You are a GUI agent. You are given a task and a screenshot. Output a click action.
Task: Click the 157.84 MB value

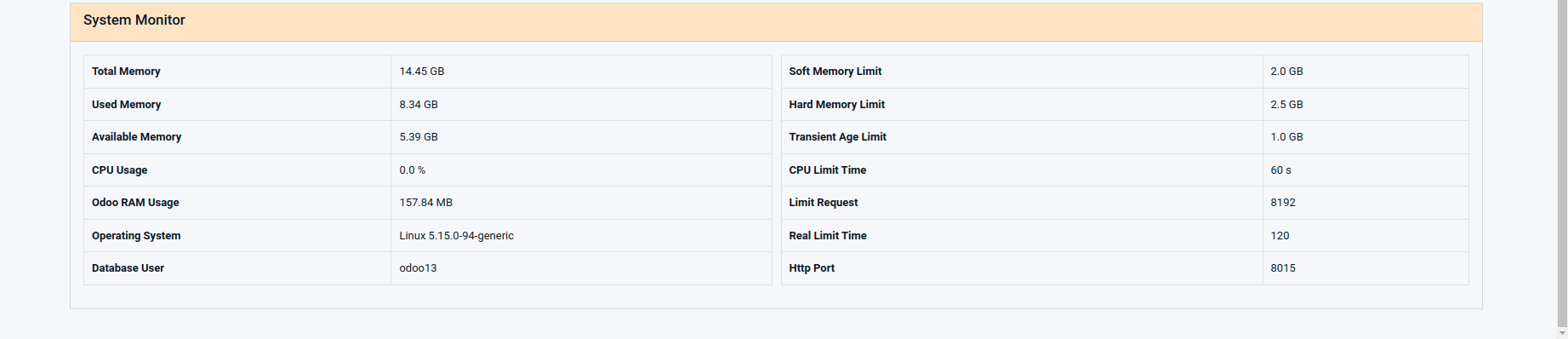pyautogui.click(x=425, y=203)
